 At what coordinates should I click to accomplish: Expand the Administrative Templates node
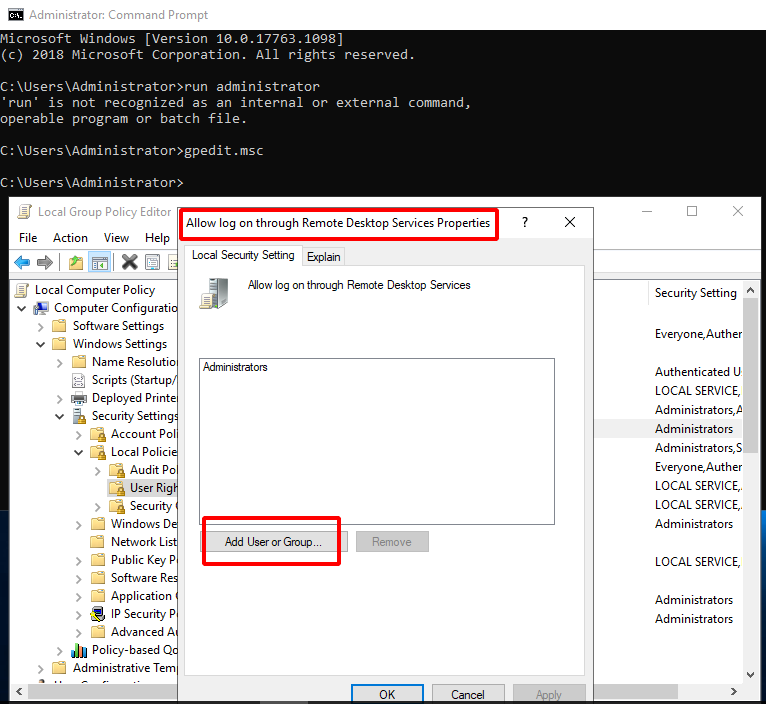(41, 668)
